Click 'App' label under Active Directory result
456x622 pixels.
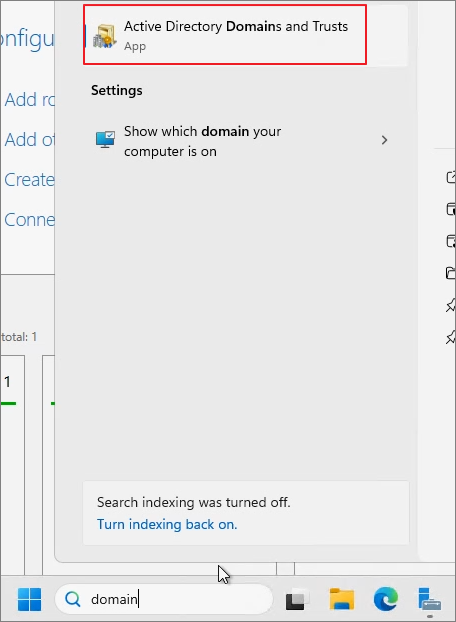click(135, 46)
